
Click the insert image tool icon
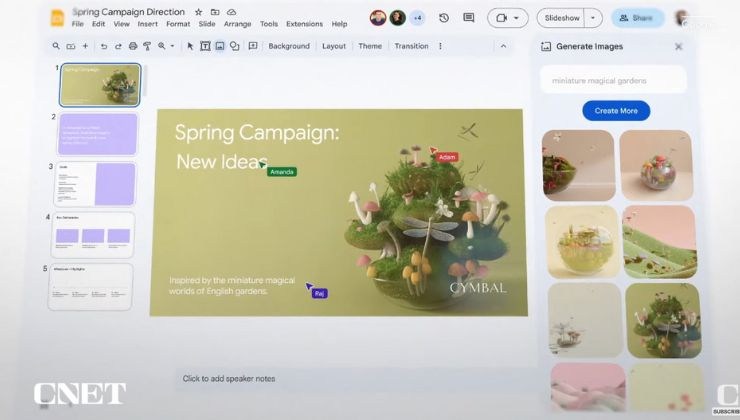click(x=219, y=46)
